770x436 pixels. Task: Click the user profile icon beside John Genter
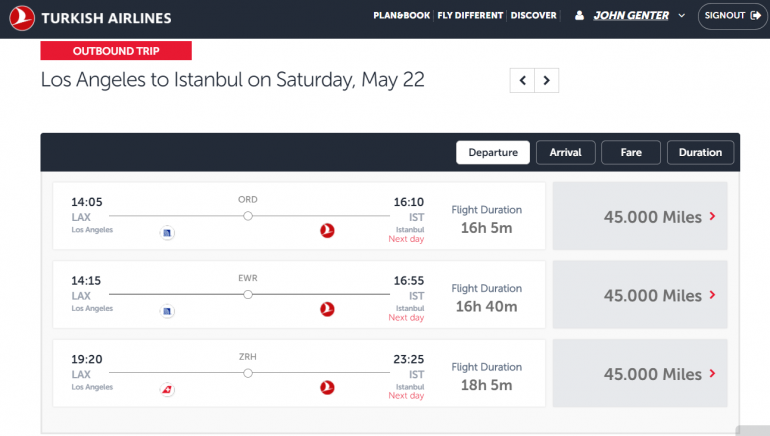tap(579, 16)
